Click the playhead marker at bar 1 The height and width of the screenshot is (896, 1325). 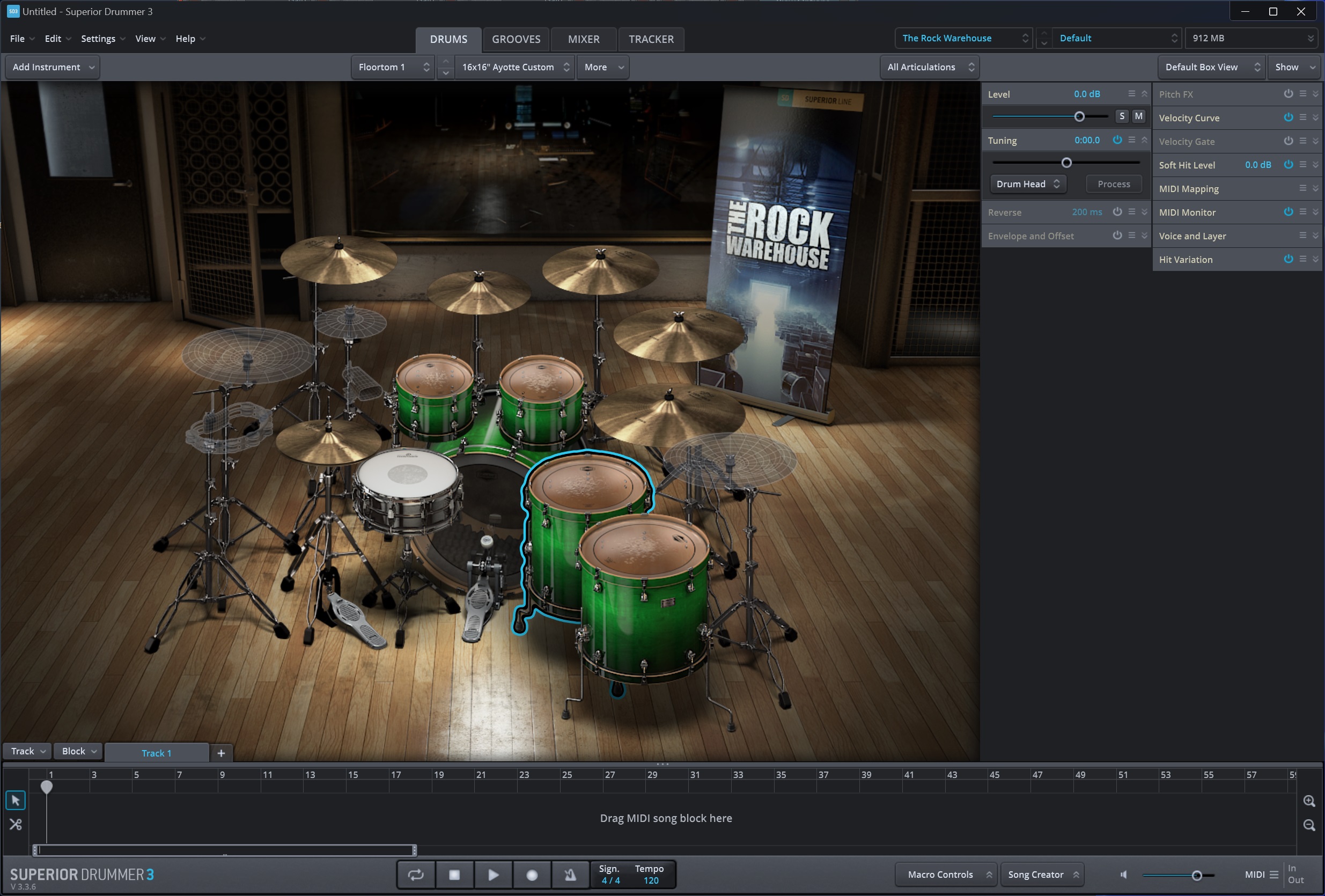pos(47,787)
